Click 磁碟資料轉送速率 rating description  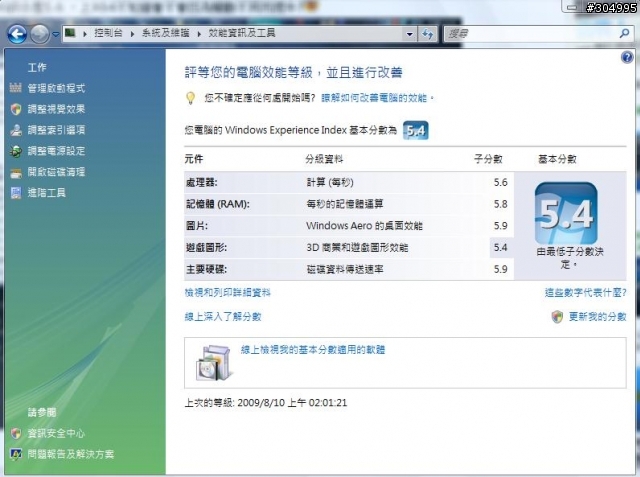click(x=345, y=269)
